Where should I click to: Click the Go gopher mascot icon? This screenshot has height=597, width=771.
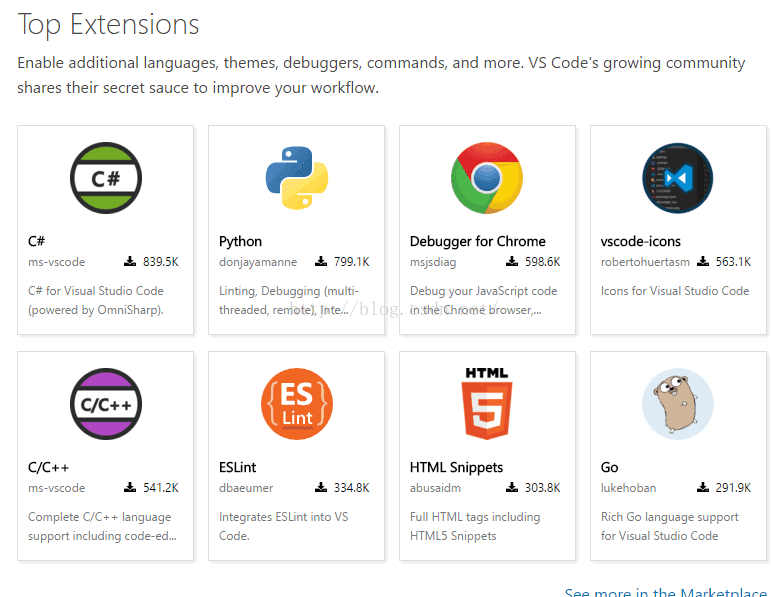point(678,404)
